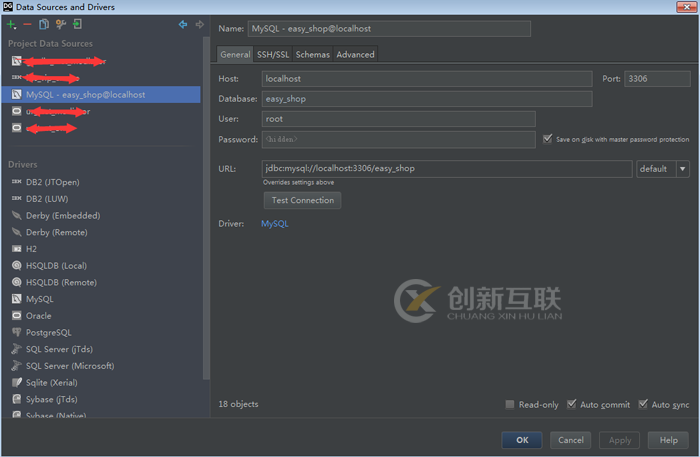700x457 pixels.
Task: Duplicate the selected data source
Action: pos(43,25)
